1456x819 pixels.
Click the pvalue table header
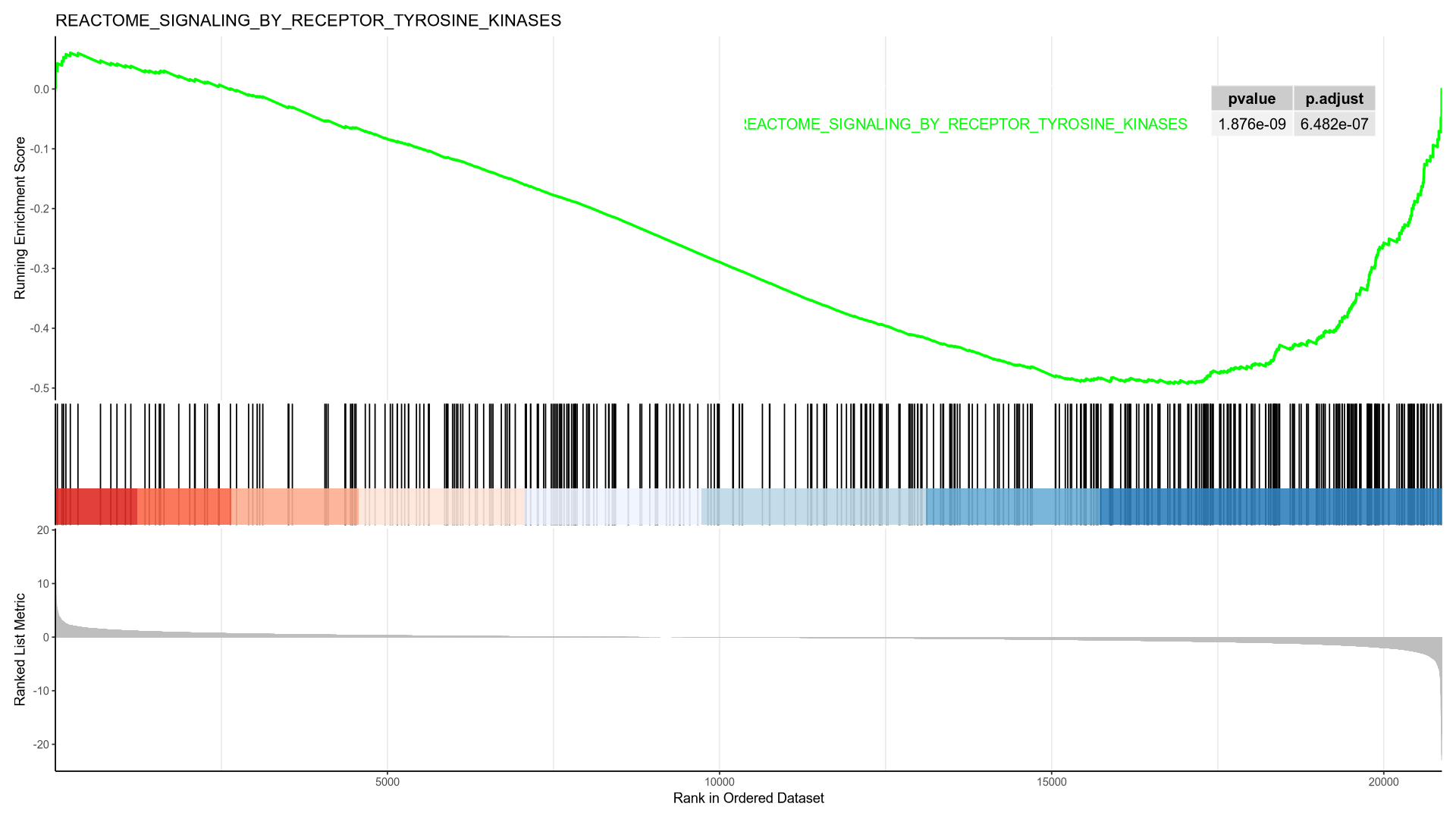[x=1251, y=99]
